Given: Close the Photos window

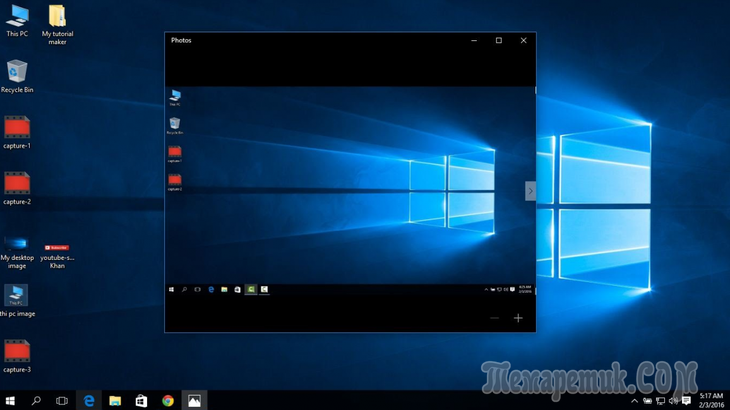Looking at the screenshot, I should coord(523,40).
